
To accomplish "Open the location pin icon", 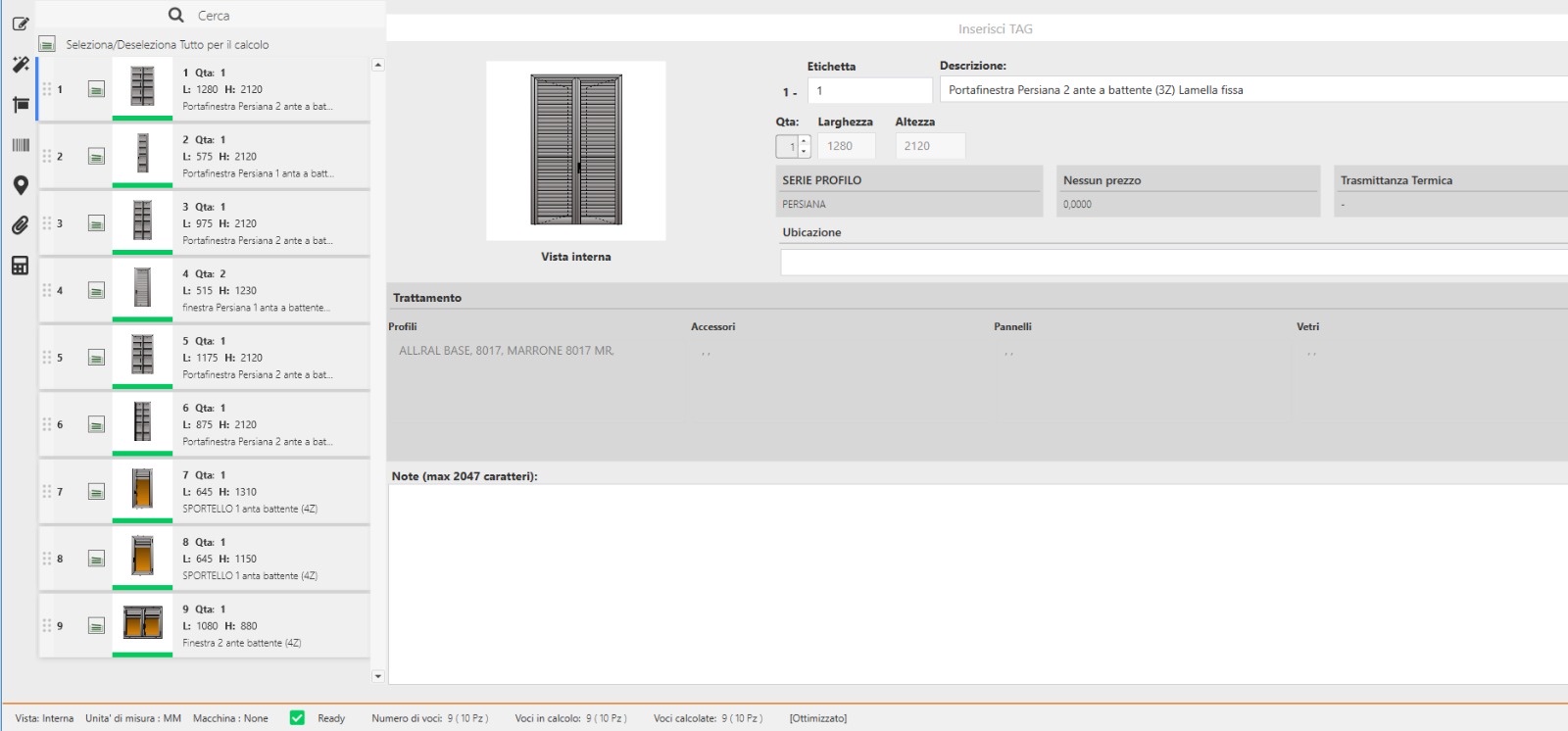I will click(x=20, y=185).
